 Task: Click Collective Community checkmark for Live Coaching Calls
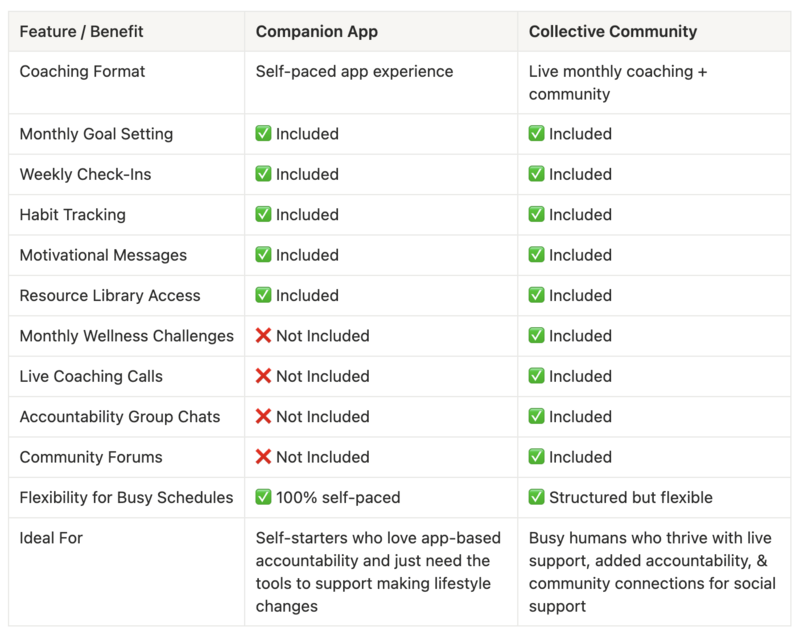537,376
